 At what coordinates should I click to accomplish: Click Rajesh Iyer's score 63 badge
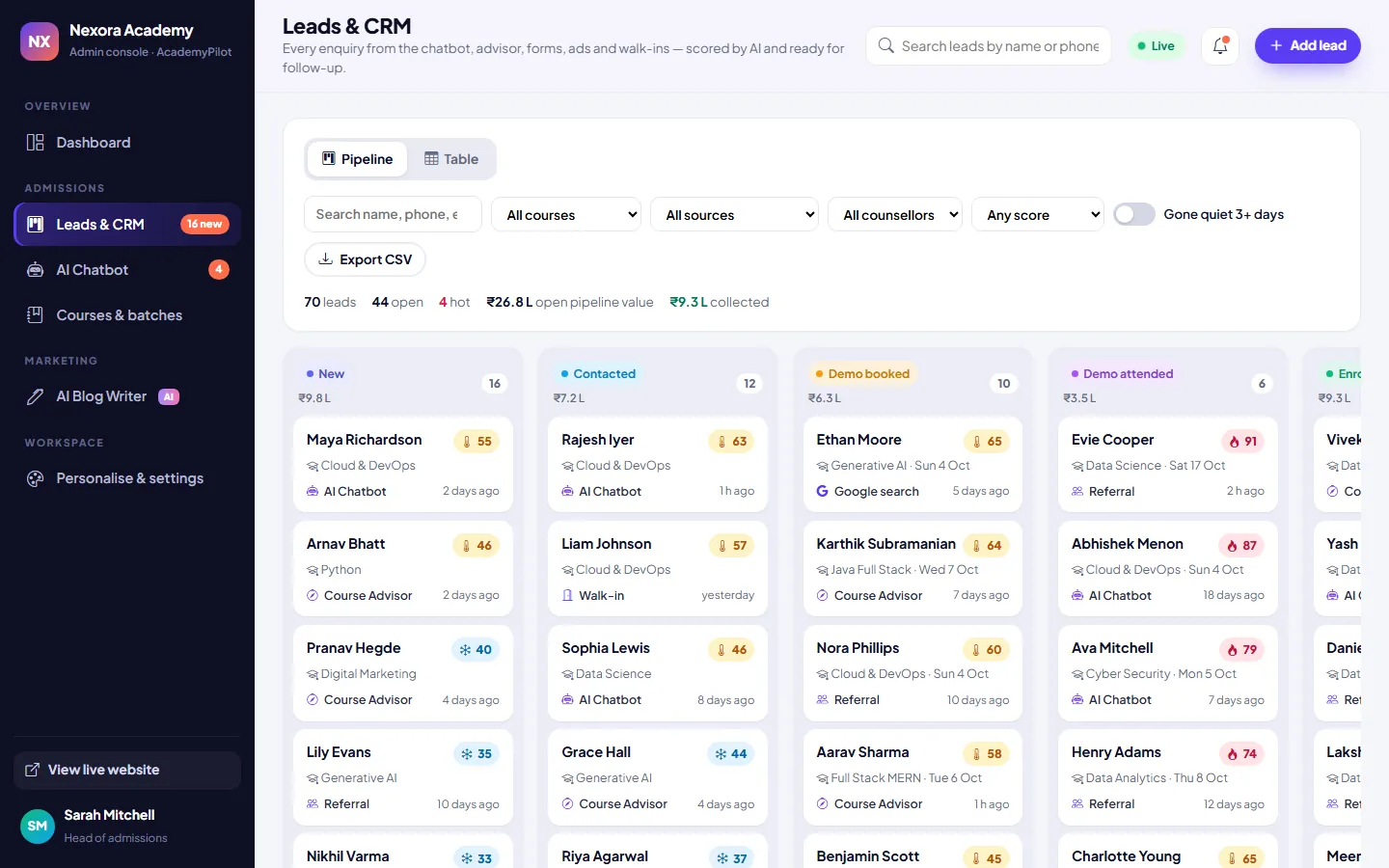point(732,442)
